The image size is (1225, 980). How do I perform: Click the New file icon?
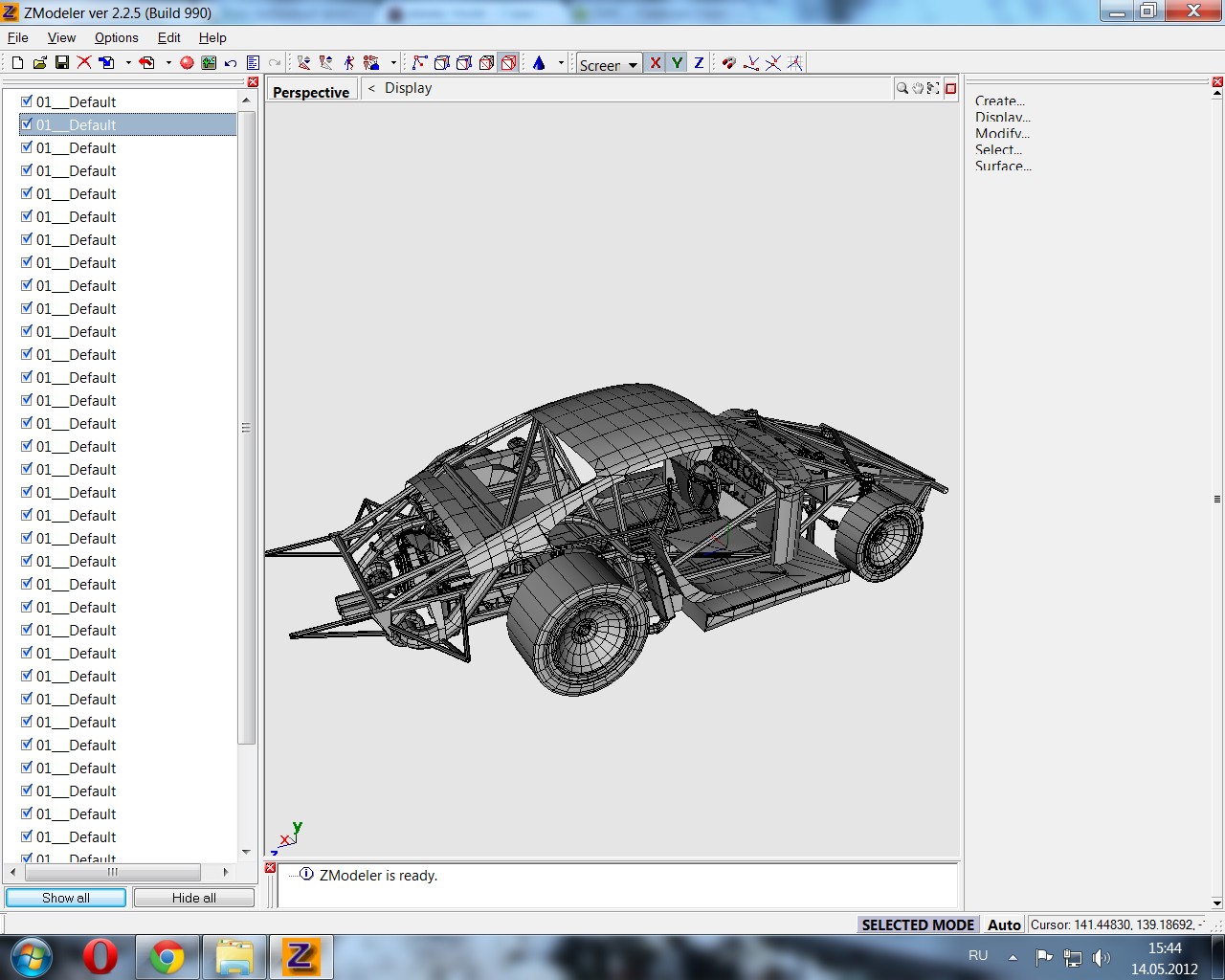(17, 63)
